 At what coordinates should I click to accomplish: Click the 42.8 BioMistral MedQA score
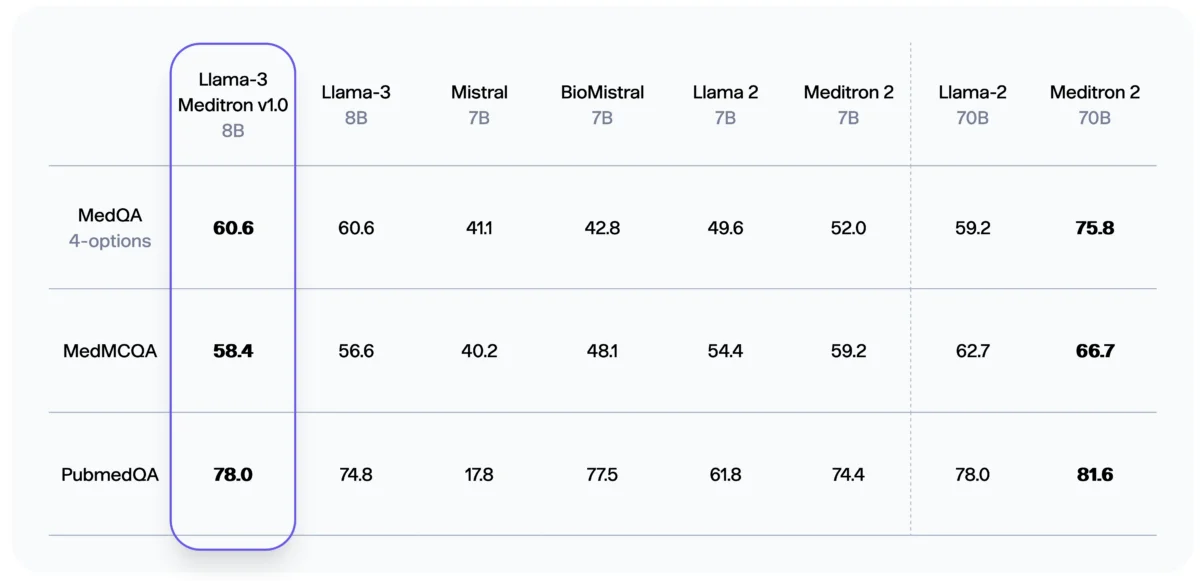point(602,228)
